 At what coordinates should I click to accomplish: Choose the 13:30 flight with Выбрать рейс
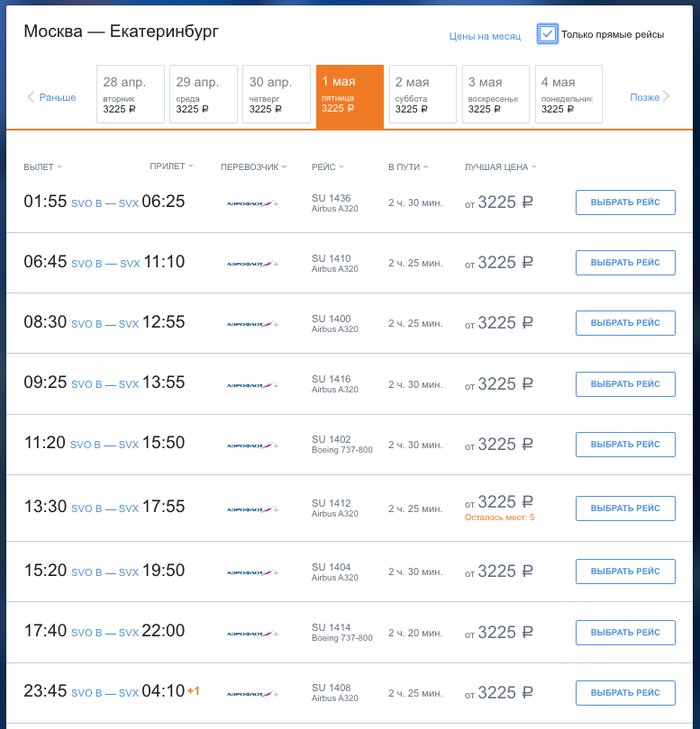pos(625,508)
